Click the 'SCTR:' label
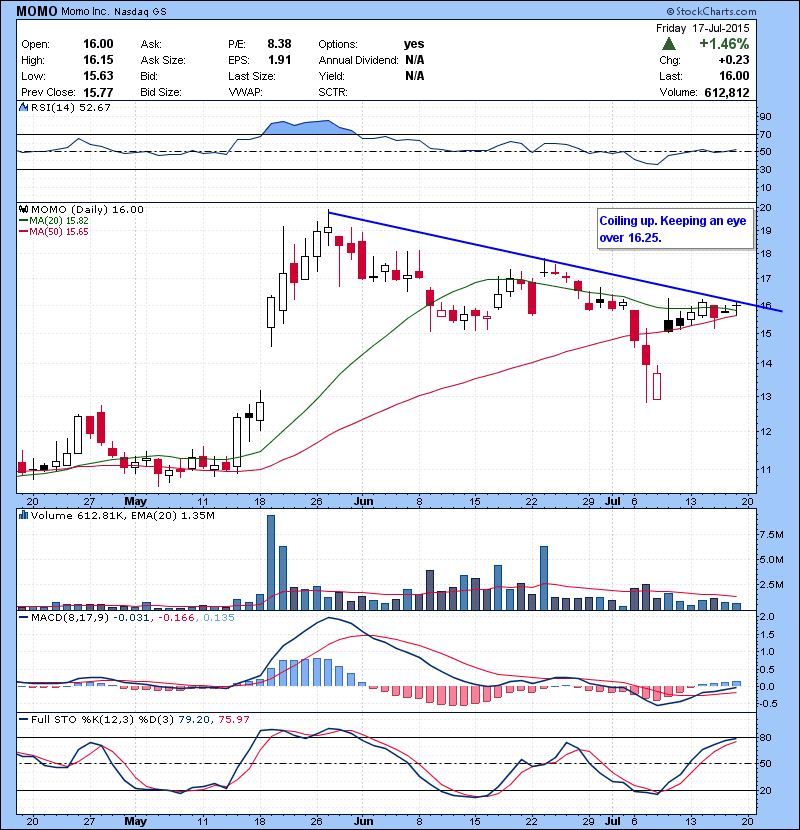The width and height of the screenshot is (800, 830). click(x=333, y=92)
